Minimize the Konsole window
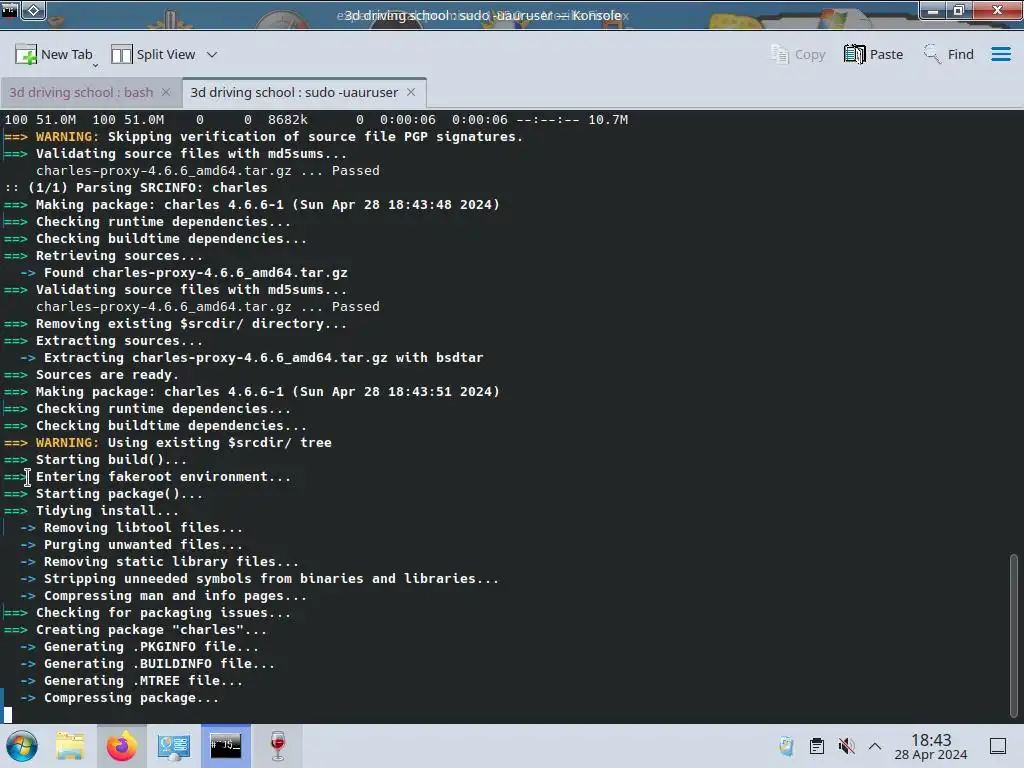The width and height of the screenshot is (1024, 768). pyautogui.click(x=933, y=11)
